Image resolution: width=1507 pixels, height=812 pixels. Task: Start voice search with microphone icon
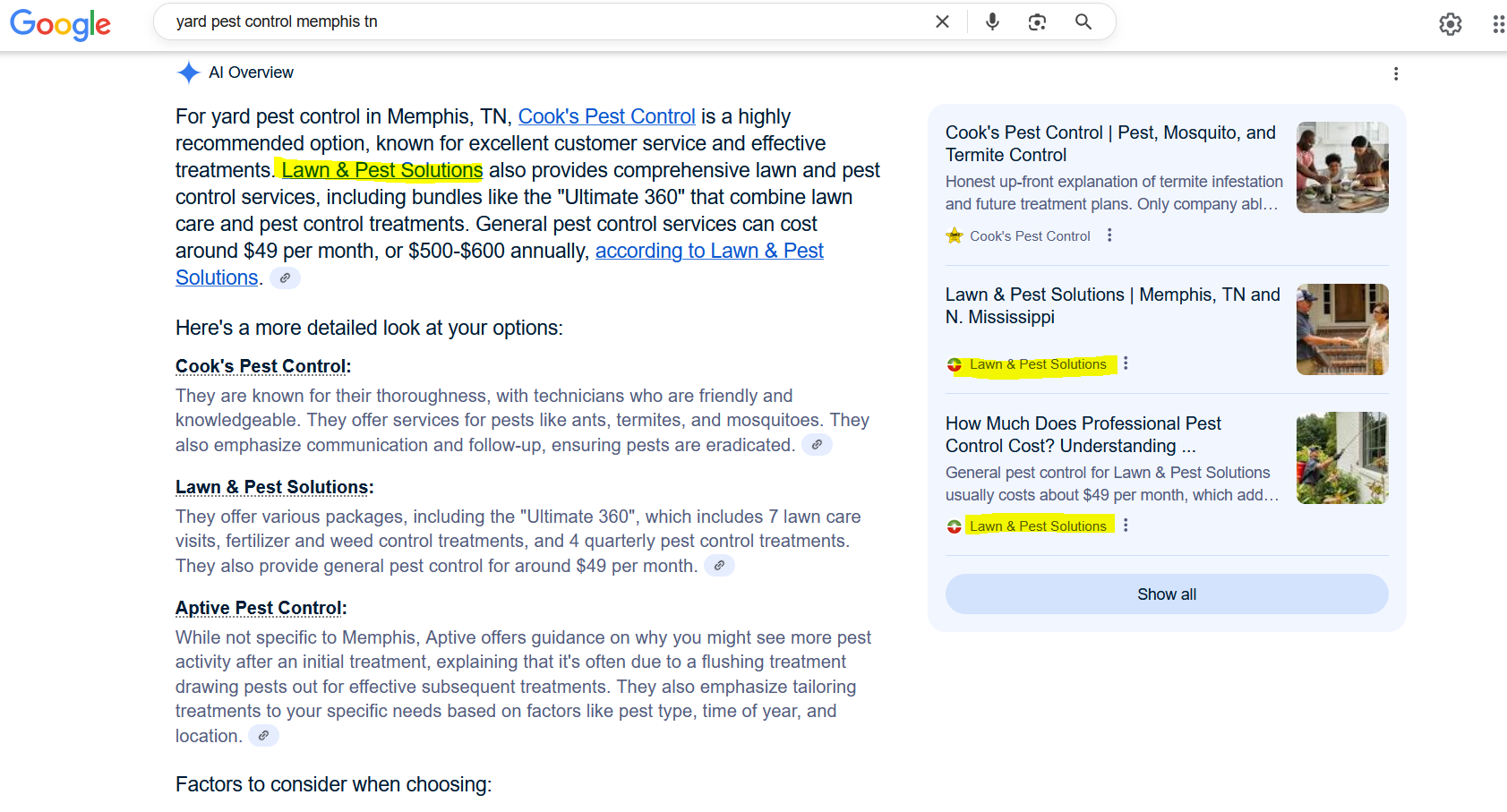coord(992,22)
